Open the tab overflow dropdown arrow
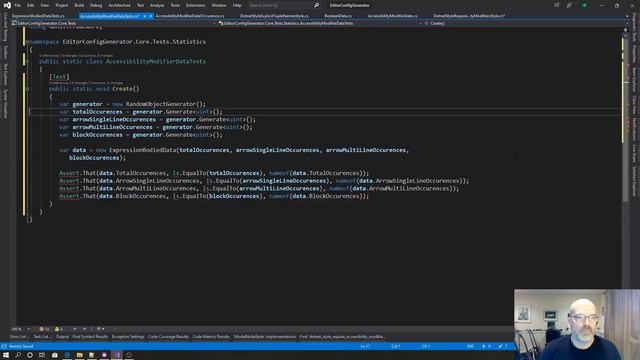 tap(627, 16)
